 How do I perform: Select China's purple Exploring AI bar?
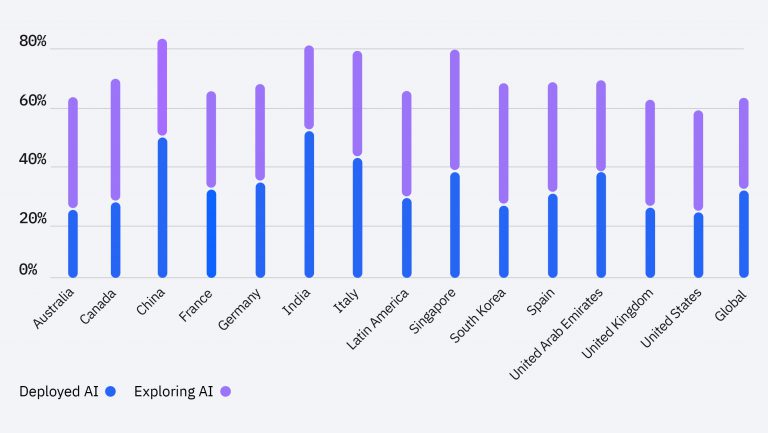click(x=162, y=87)
